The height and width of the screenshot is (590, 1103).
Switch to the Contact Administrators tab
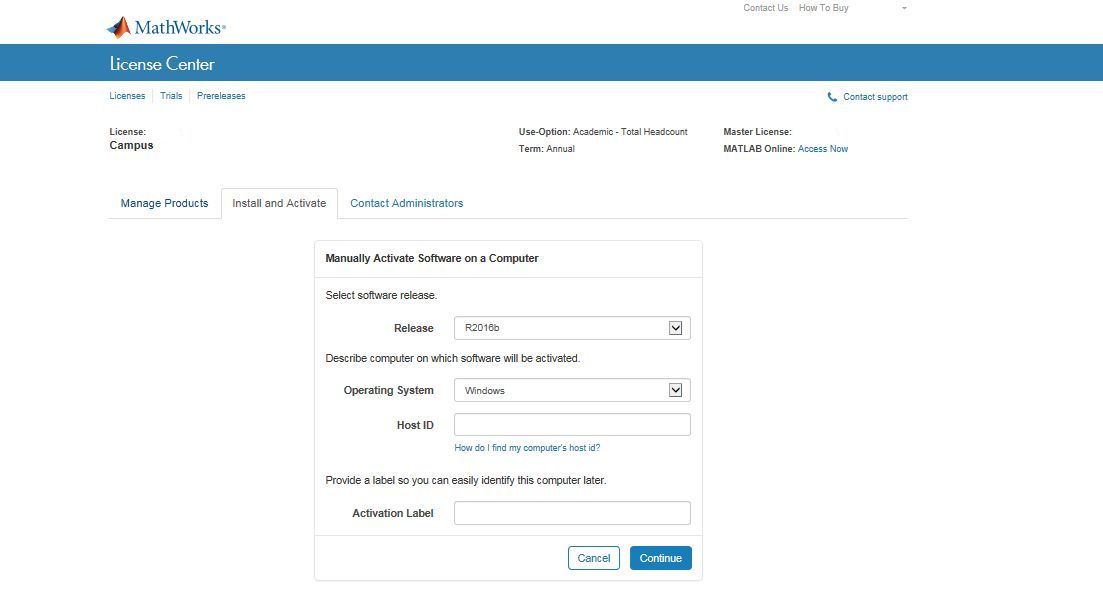[406, 203]
